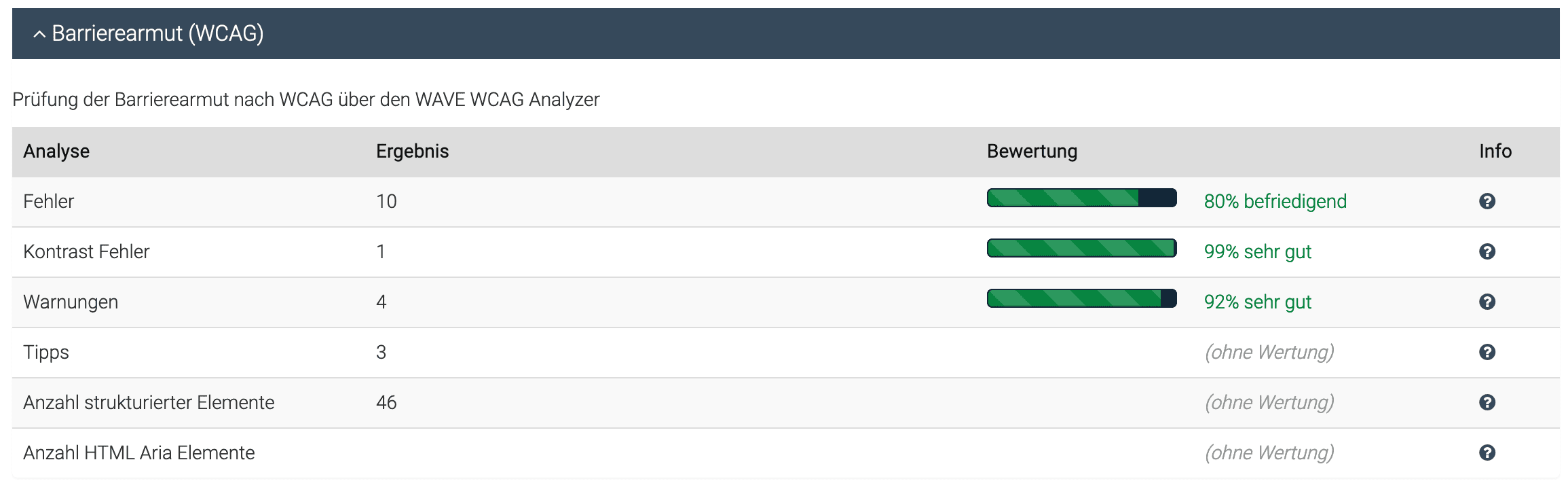Select the Kontrast Fehler row label

coord(86,251)
